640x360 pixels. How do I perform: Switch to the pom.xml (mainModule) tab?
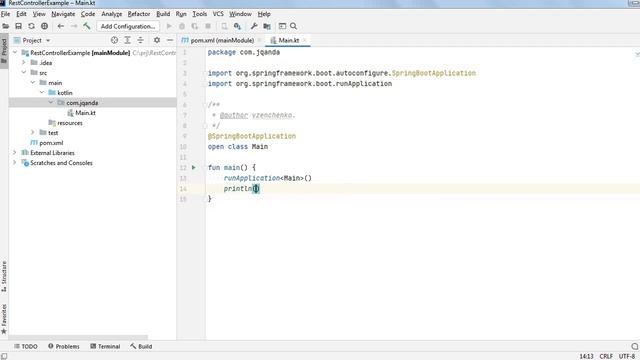click(x=221, y=40)
